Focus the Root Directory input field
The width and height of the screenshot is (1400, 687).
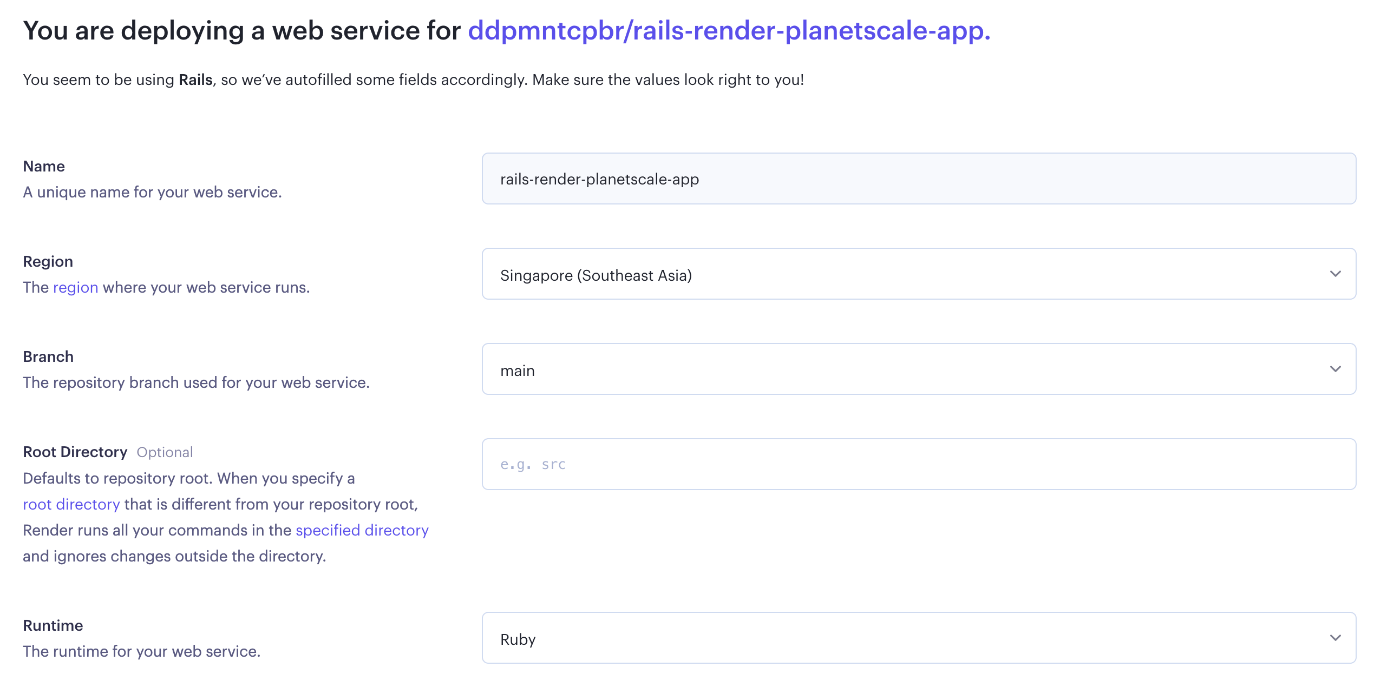(x=919, y=464)
